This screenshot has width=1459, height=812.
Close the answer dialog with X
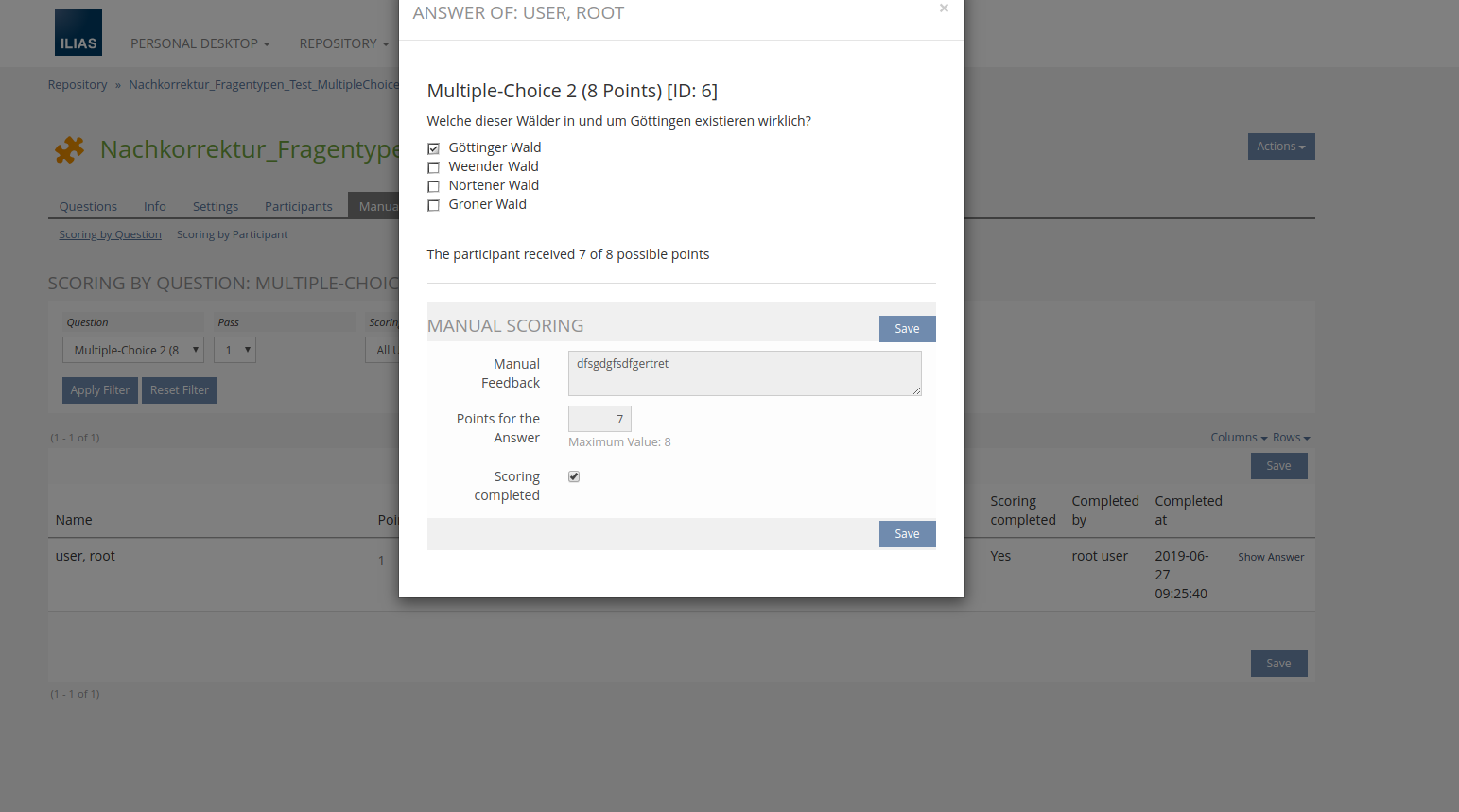[x=944, y=9]
